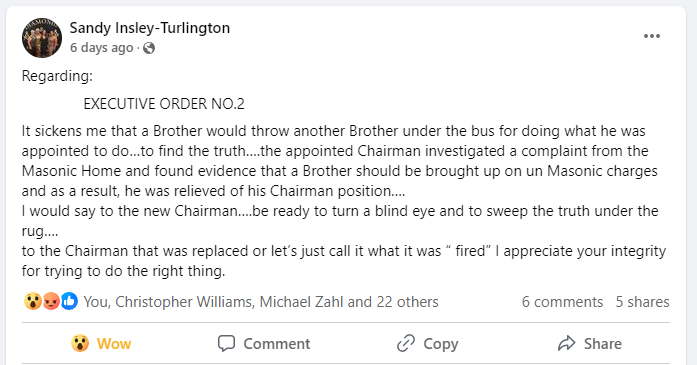Click the Angry emoji reaction icon in summary
Viewport: 697px width, 365px height.
pyautogui.click(x=51, y=301)
